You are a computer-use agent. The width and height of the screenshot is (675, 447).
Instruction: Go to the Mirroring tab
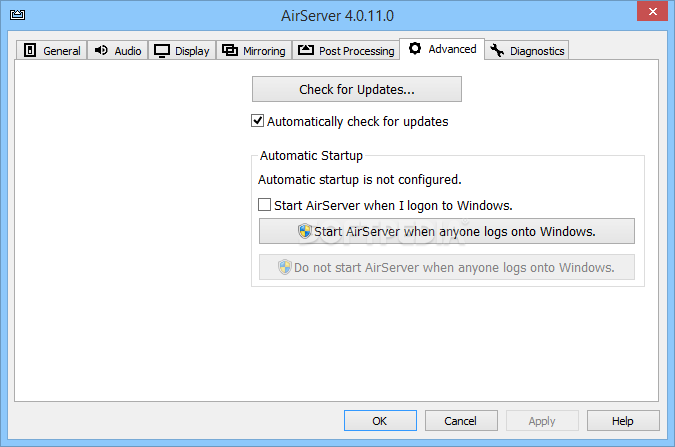pos(254,50)
